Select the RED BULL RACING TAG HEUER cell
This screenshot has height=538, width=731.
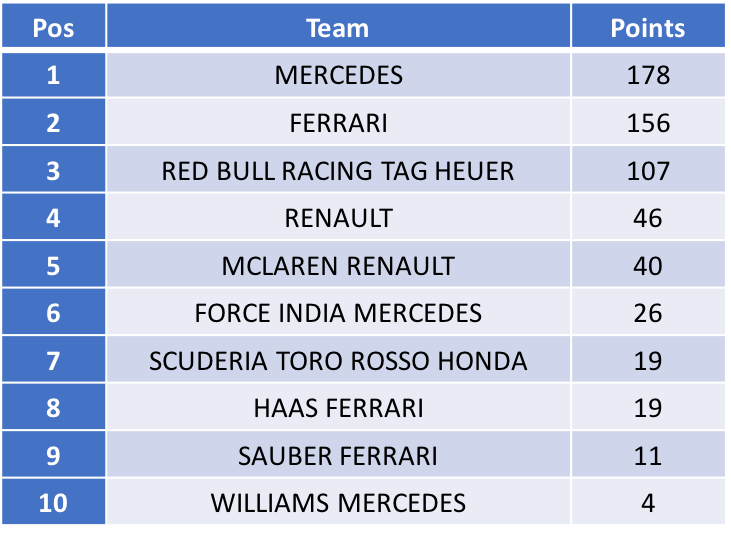tap(338, 170)
